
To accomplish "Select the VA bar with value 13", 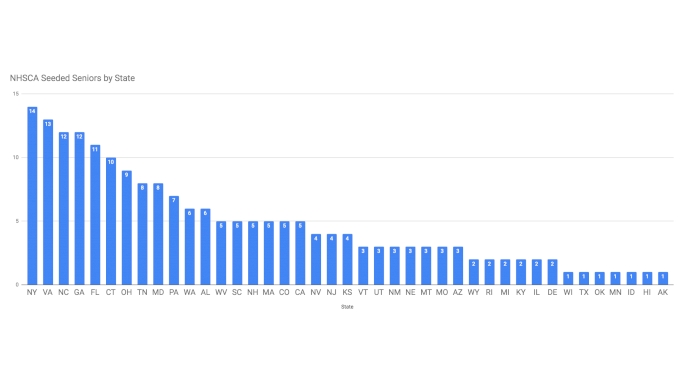I will click(48, 202).
